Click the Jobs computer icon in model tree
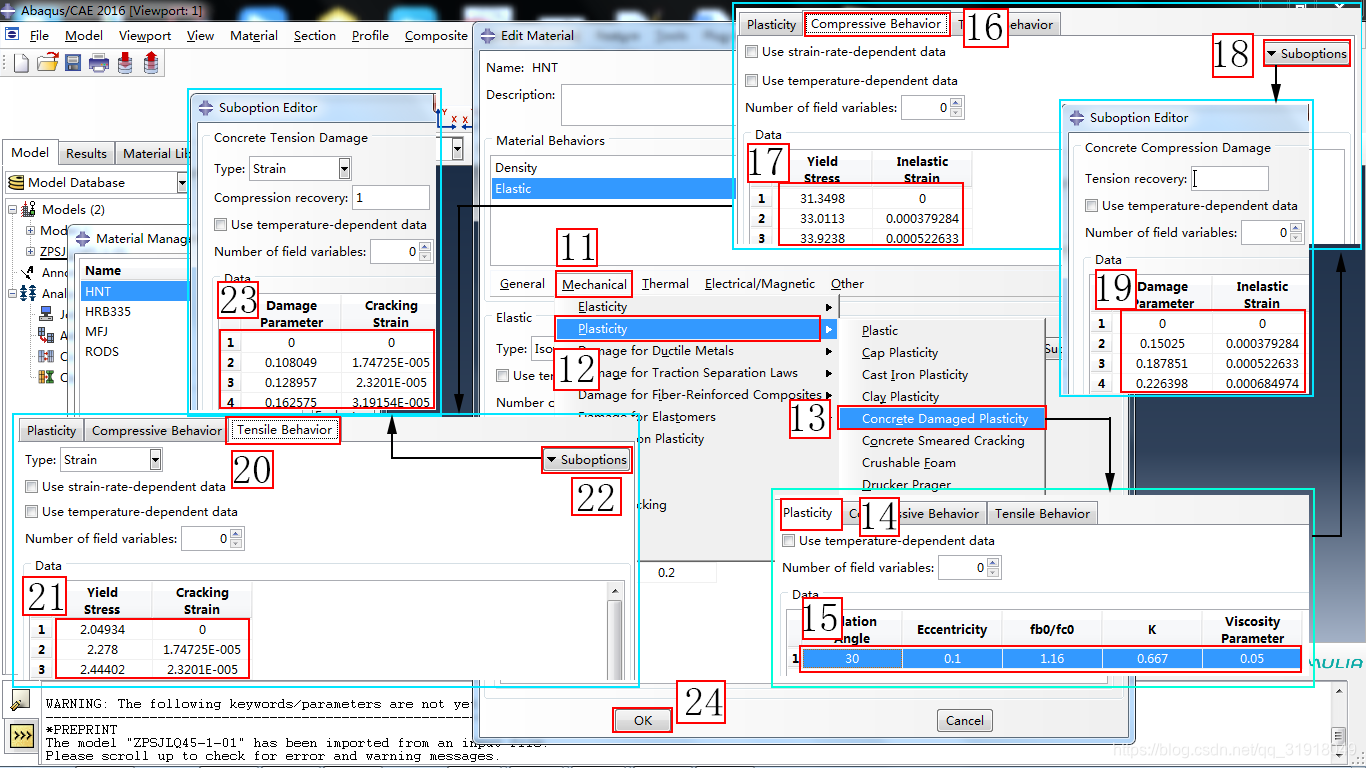 (46, 313)
